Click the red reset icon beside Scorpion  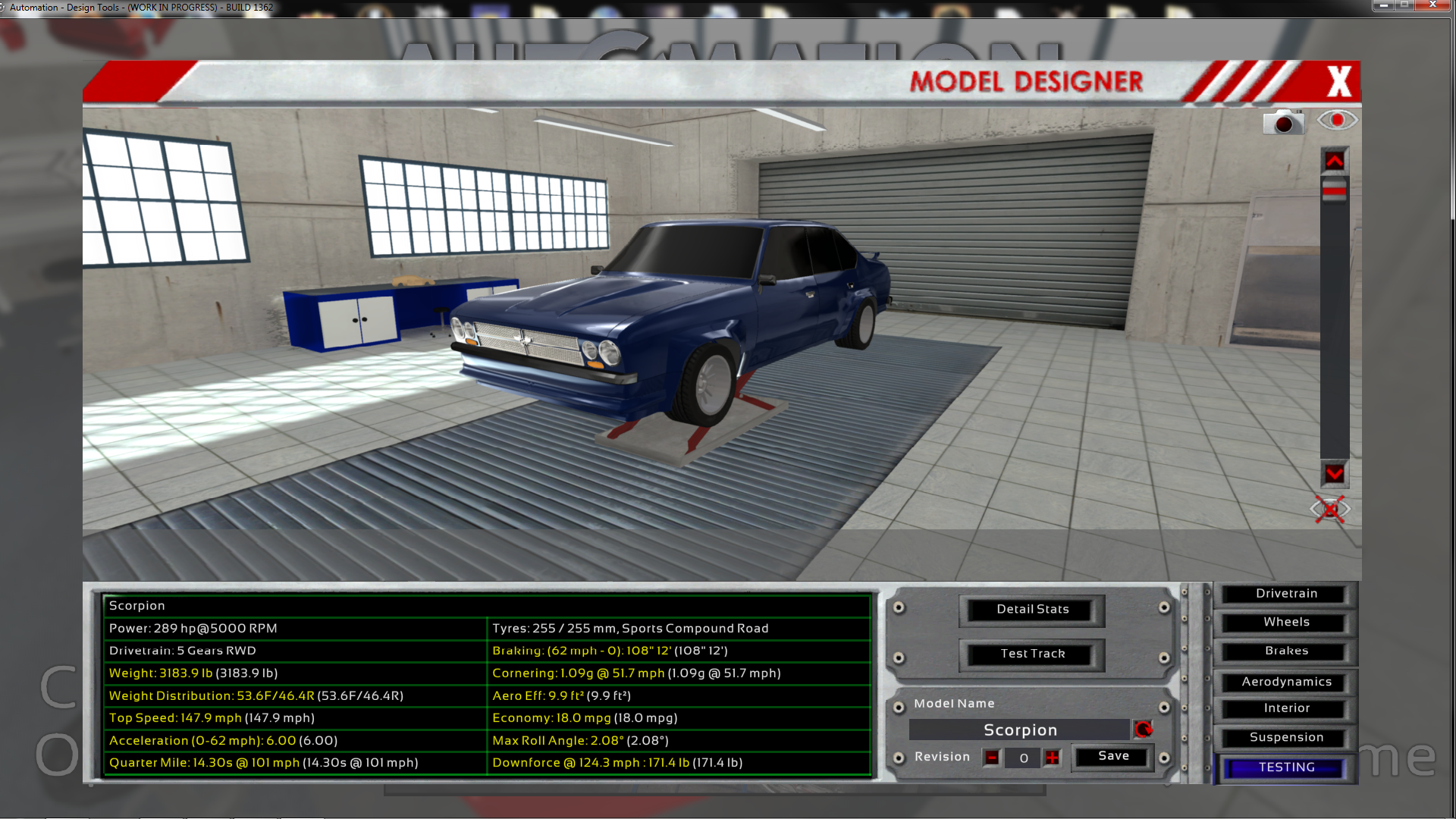(1143, 730)
